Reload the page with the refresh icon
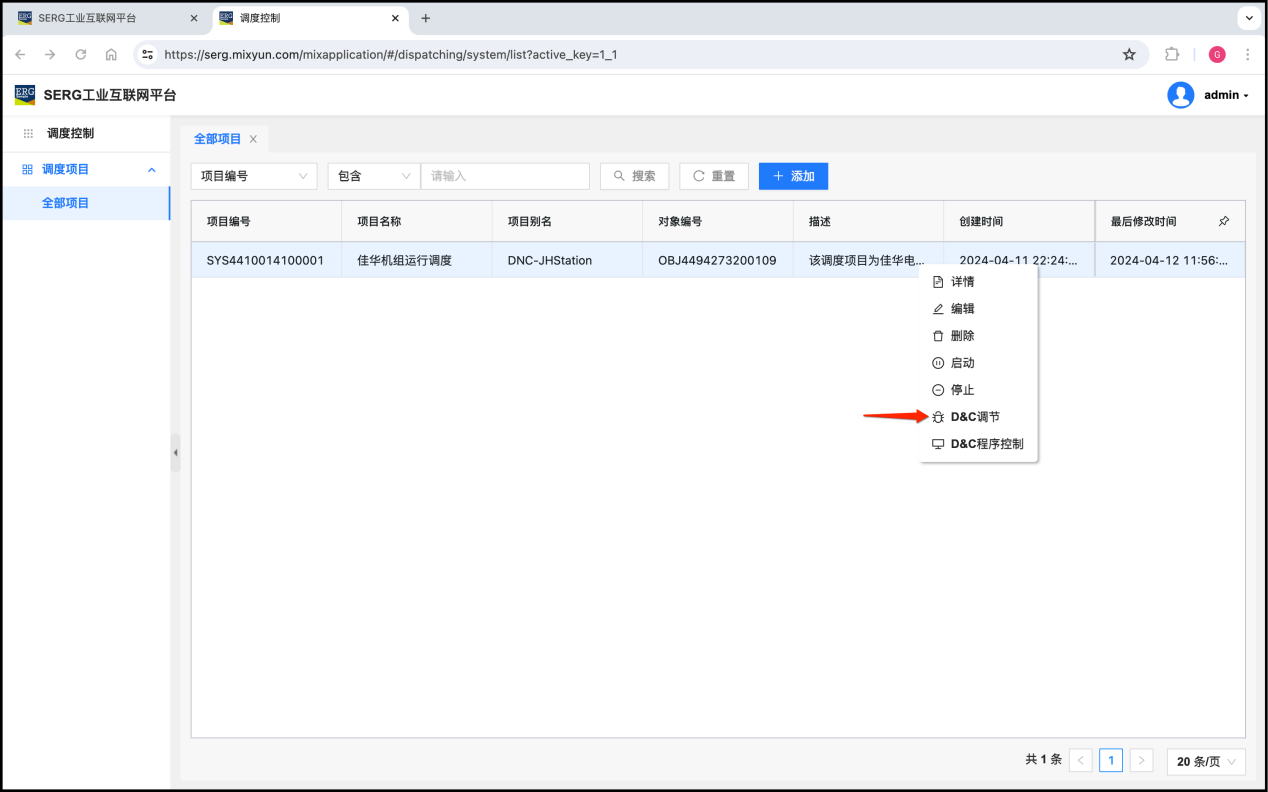Image resolution: width=1268 pixels, height=792 pixels. (81, 54)
